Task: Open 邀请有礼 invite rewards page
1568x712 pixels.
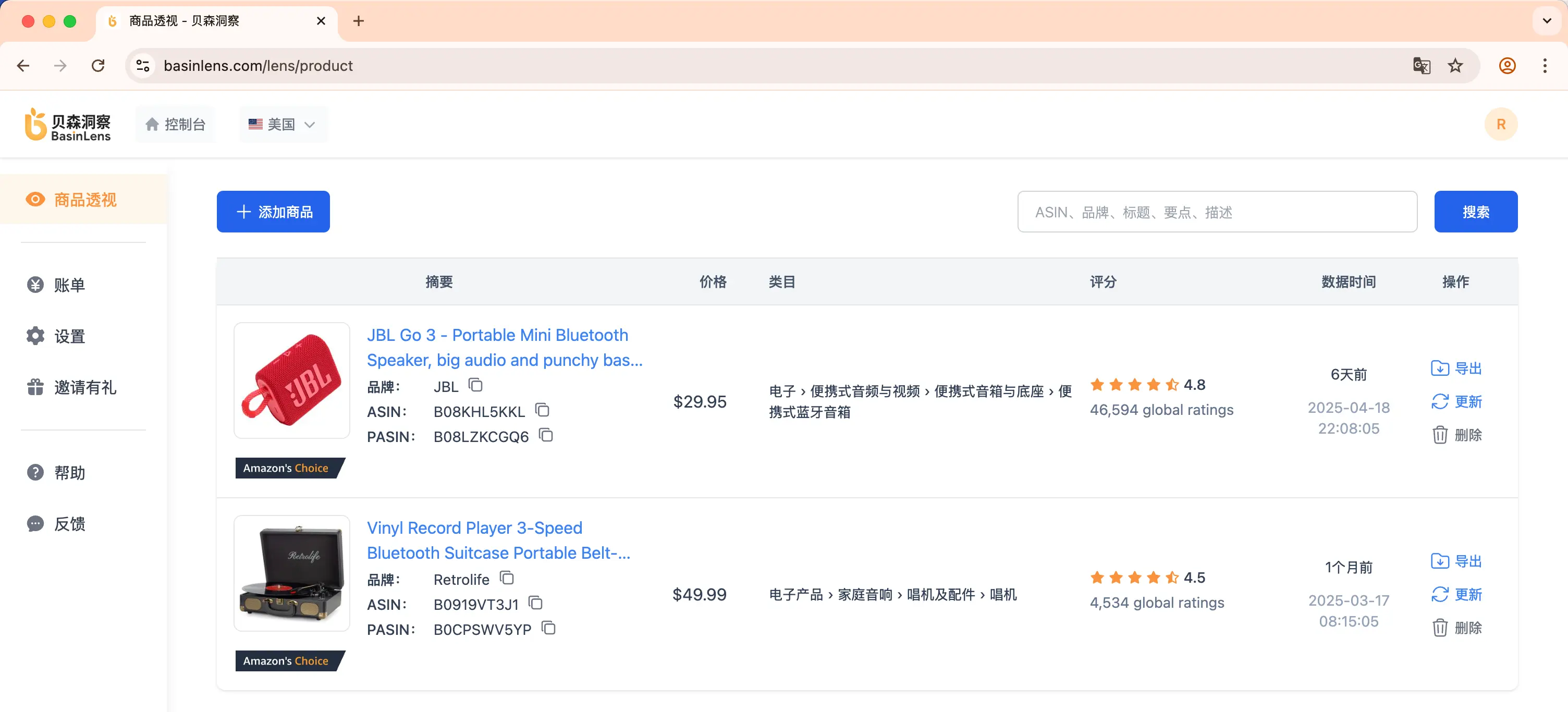Action: tap(84, 387)
